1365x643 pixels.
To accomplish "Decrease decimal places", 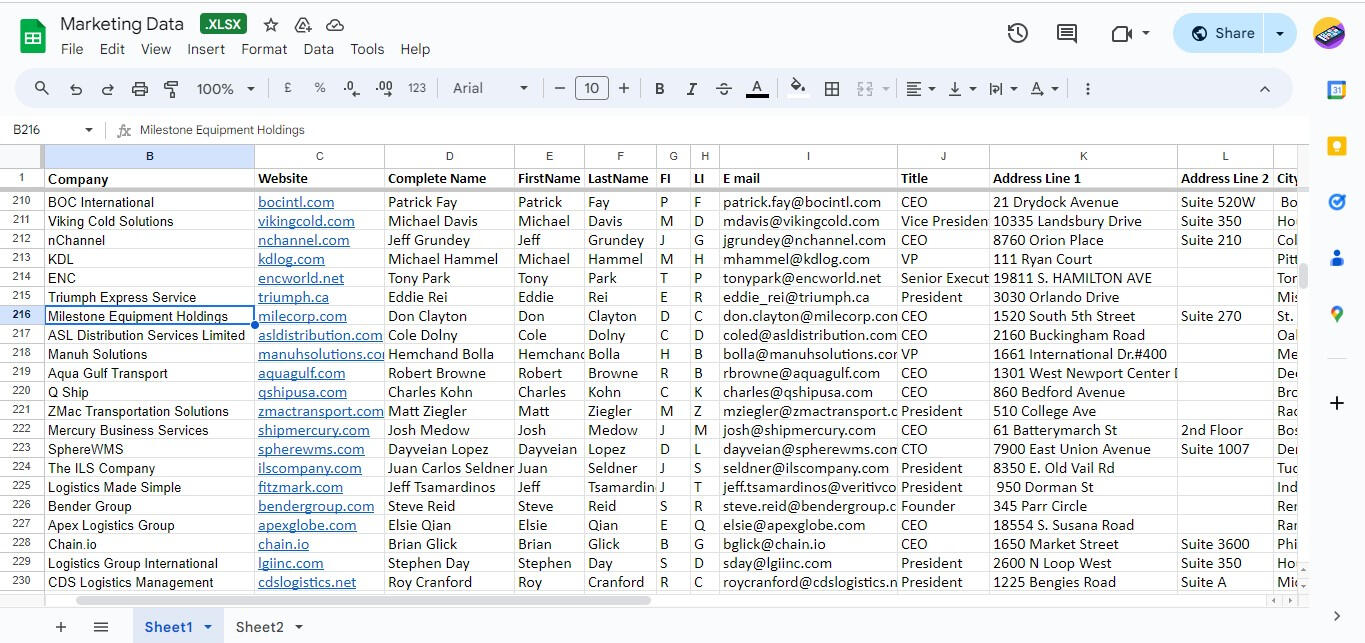I will pos(351,88).
